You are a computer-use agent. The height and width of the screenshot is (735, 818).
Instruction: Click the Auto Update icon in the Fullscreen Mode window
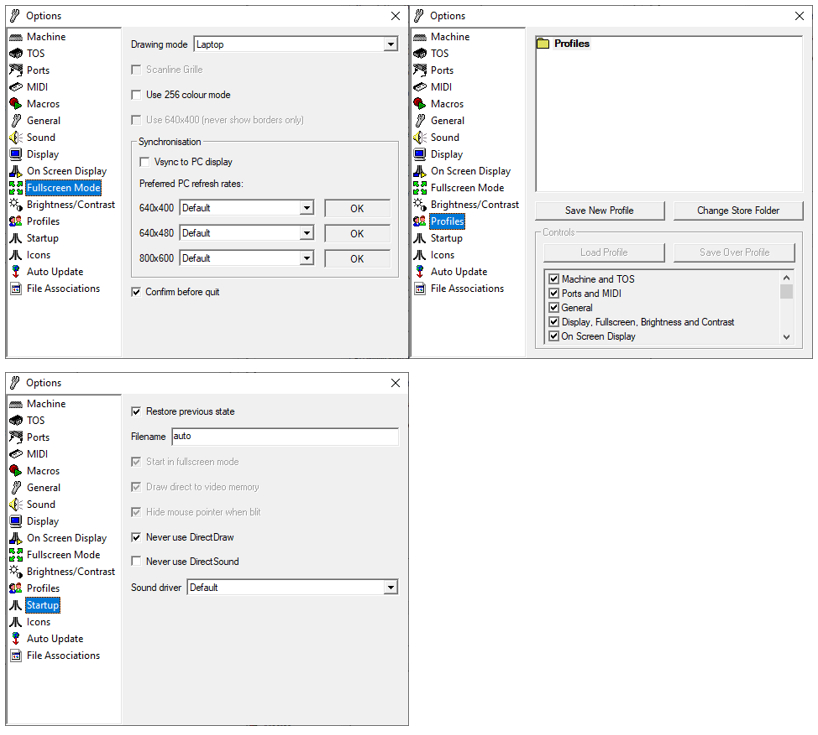tap(16, 272)
